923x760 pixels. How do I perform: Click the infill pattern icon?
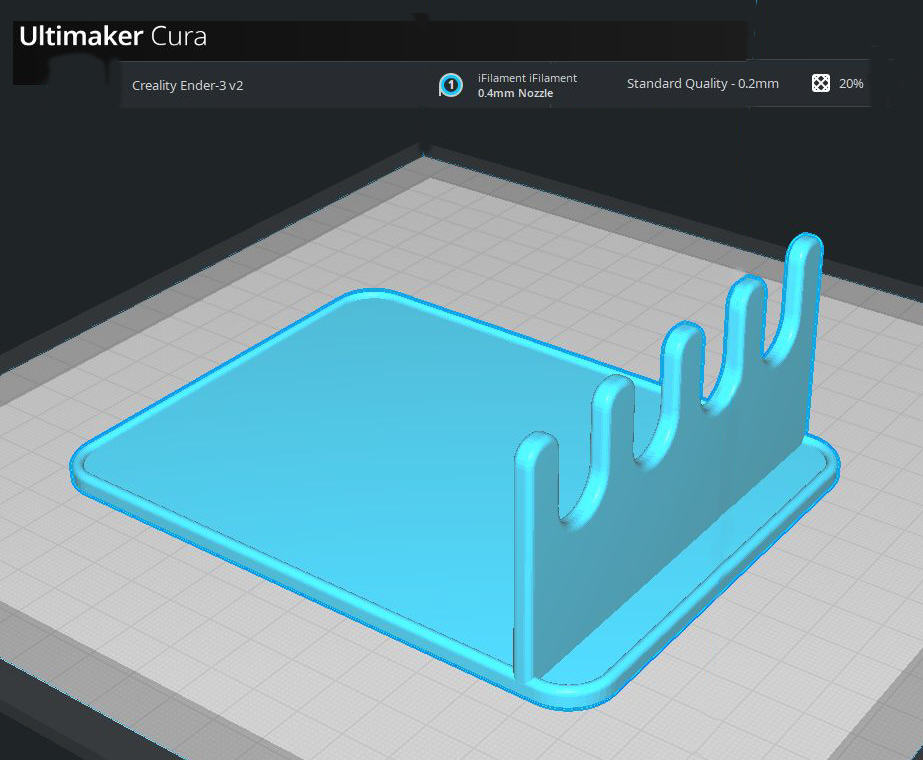click(821, 83)
